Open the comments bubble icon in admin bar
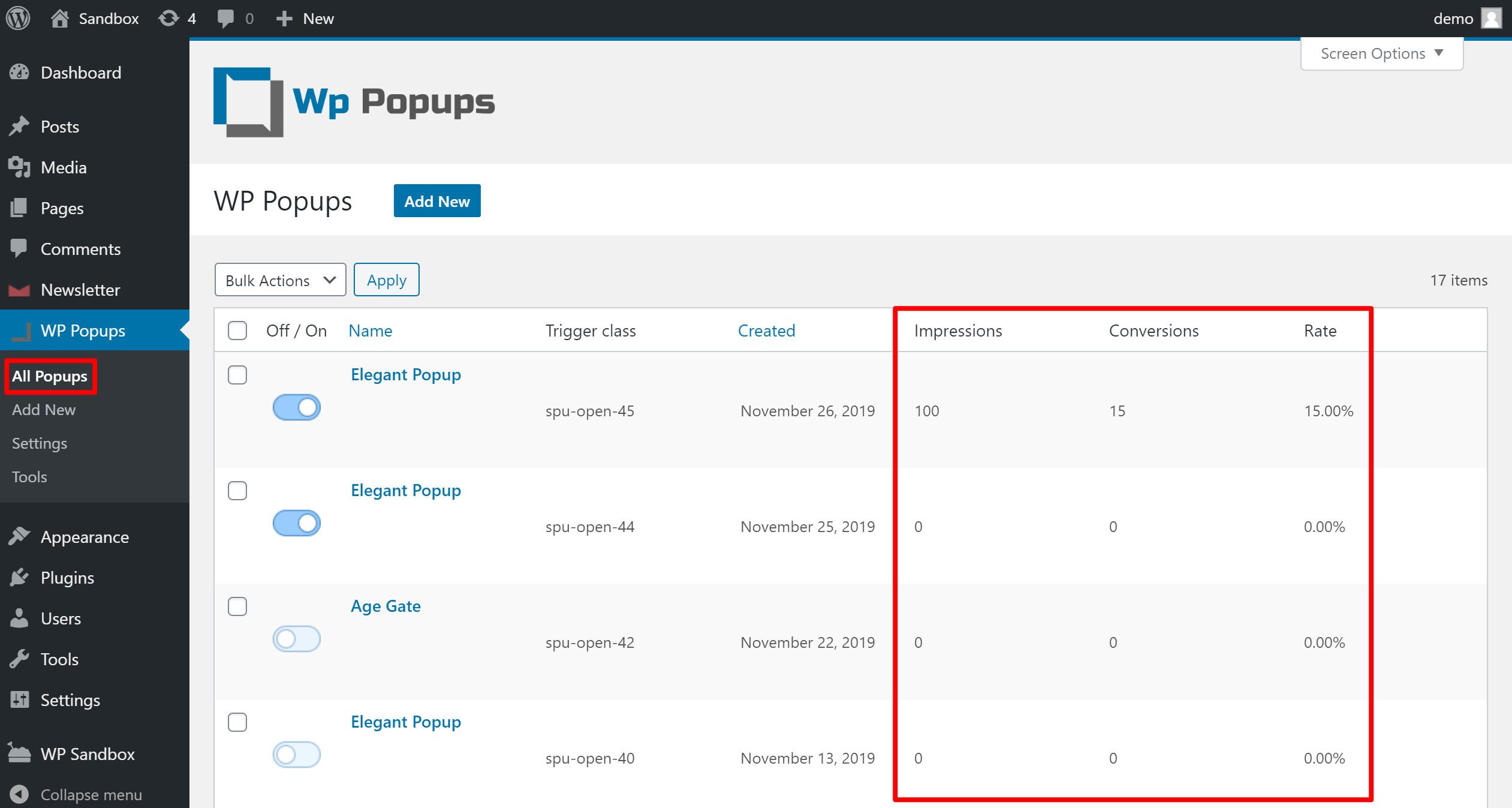 click(x=225, y=19)
